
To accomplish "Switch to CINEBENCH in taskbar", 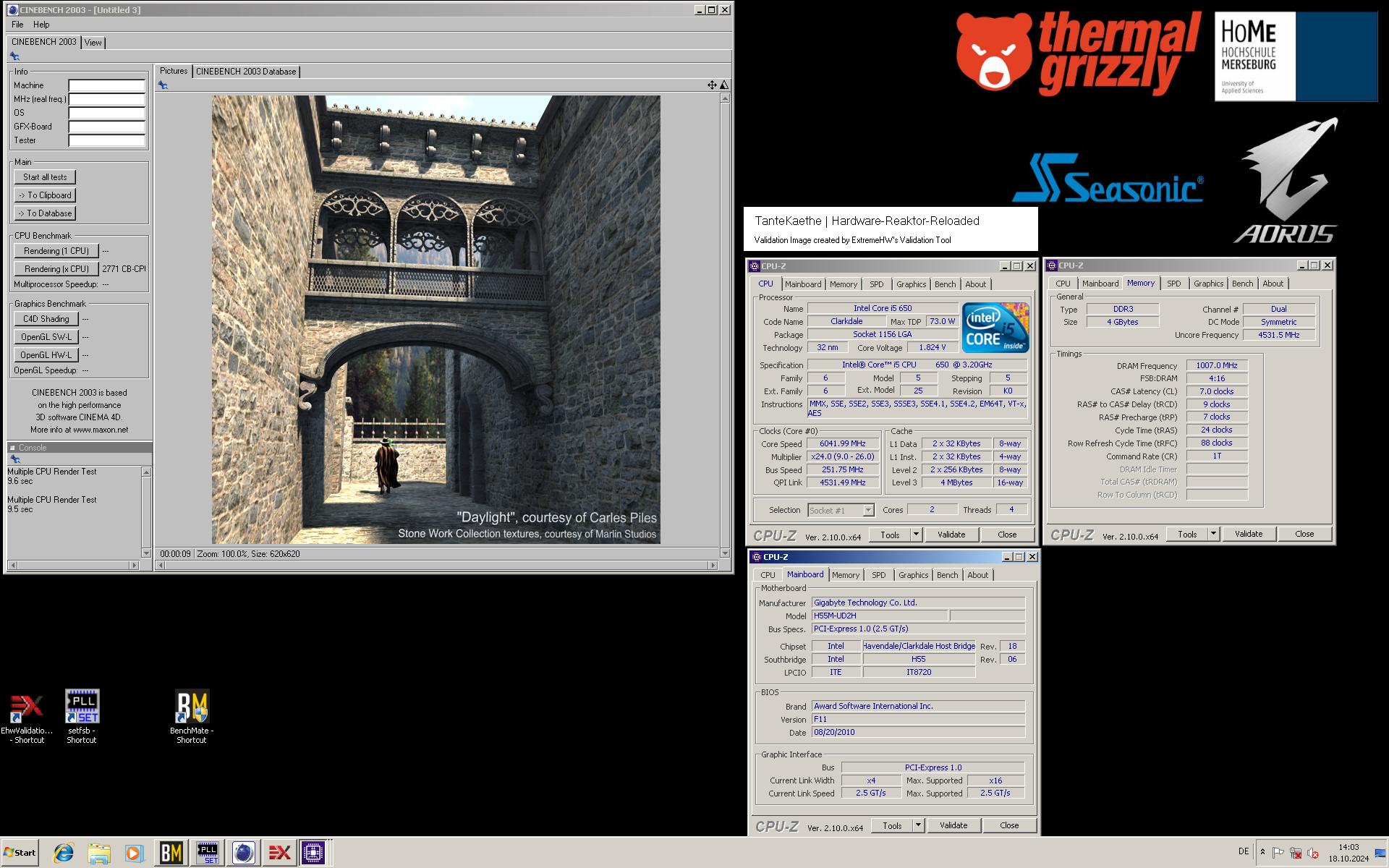I will click(x=244, y=853).
